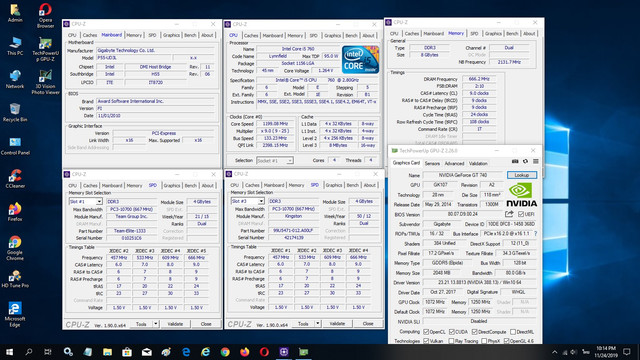Image resolution: width=640 pixels, height=360 pixels.
Task: Toggle the CUDA checkbox
Action: click(x=451, y=332)
